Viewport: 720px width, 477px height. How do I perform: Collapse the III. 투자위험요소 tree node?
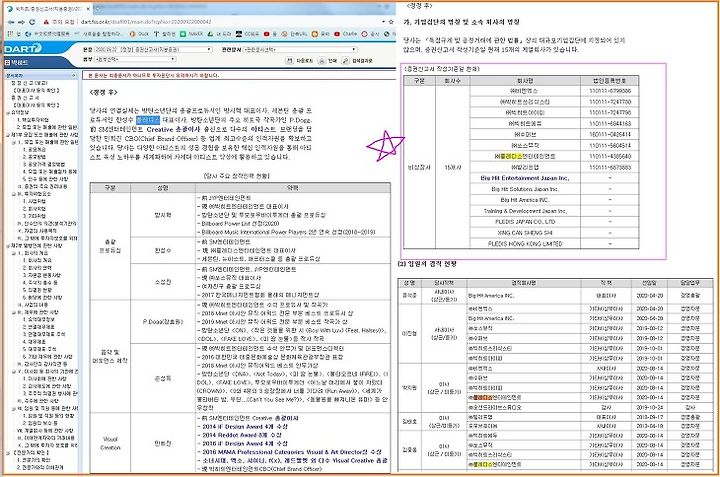[14, 194]
